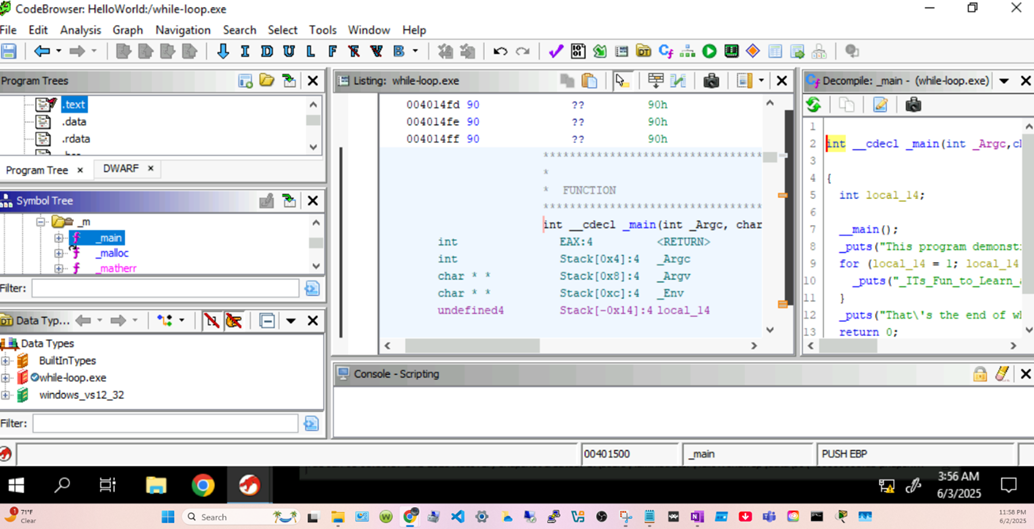Click the Listing paste clipboard icon
The image size is (1034, 529).
point(589,80)
